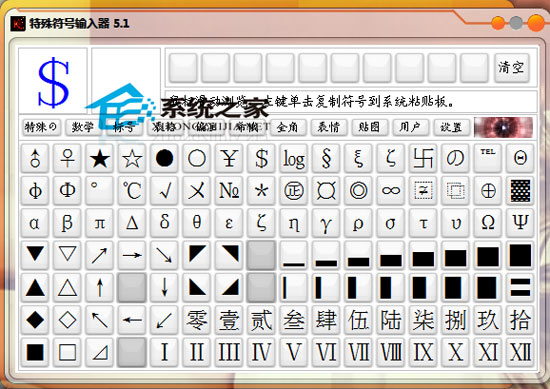Click the Roman numeral Ⅳ
The height and width of the screenshot is (389, 550).
tap(261, 352)
